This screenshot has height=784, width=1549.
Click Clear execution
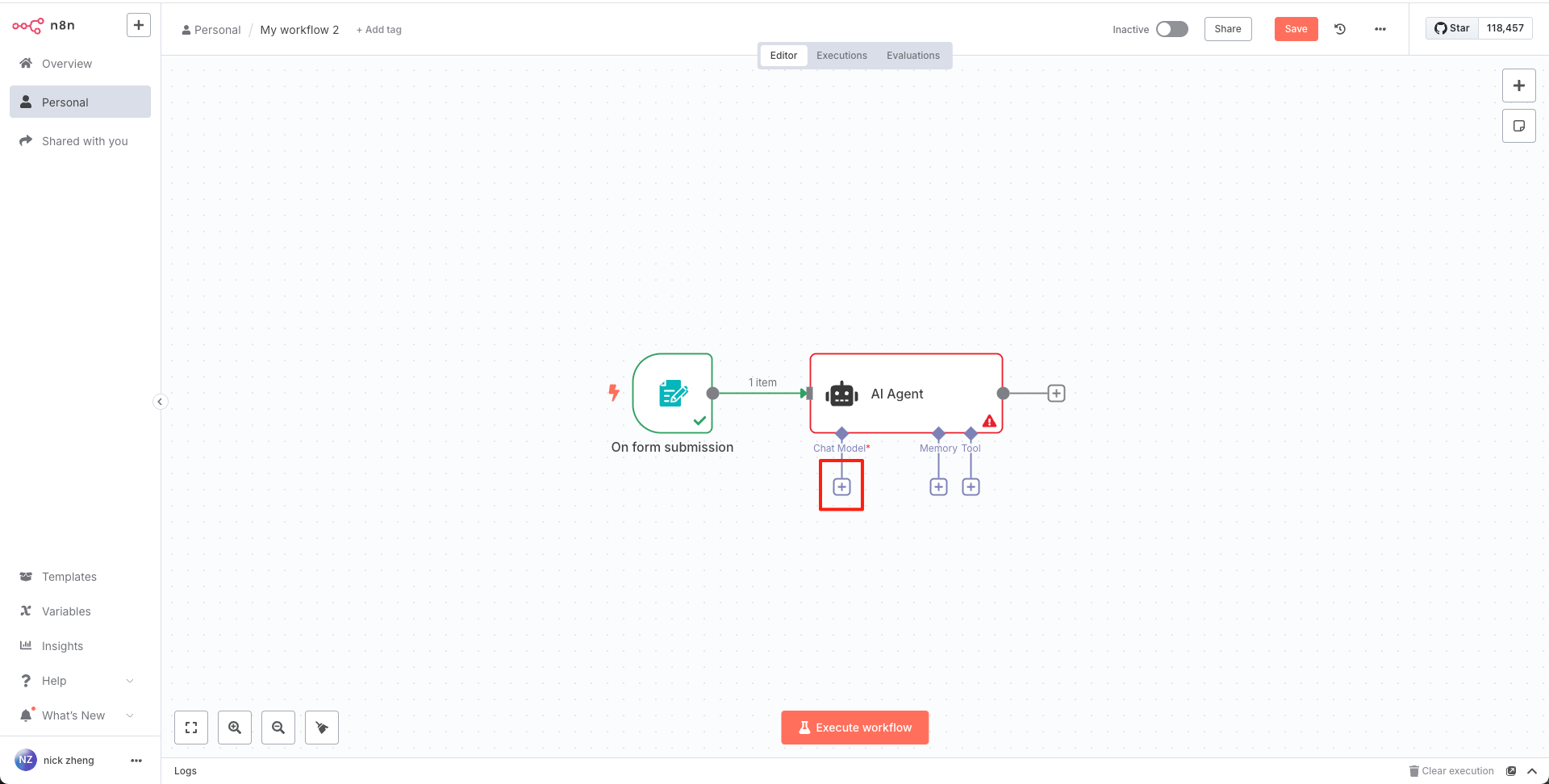pyautogui.click(x=1451, y=771)
